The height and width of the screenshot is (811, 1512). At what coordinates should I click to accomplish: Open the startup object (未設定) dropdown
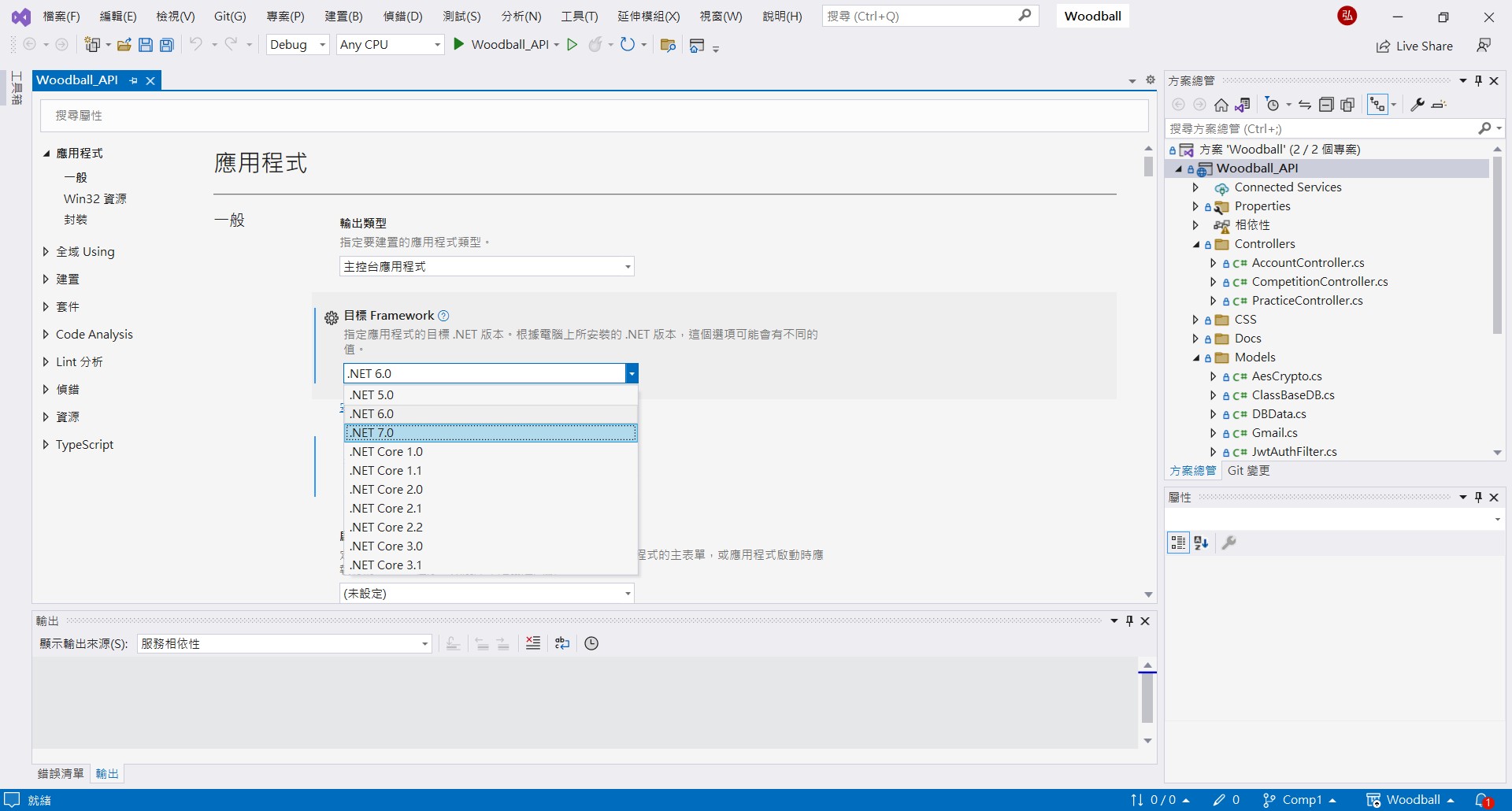[487, 593]
